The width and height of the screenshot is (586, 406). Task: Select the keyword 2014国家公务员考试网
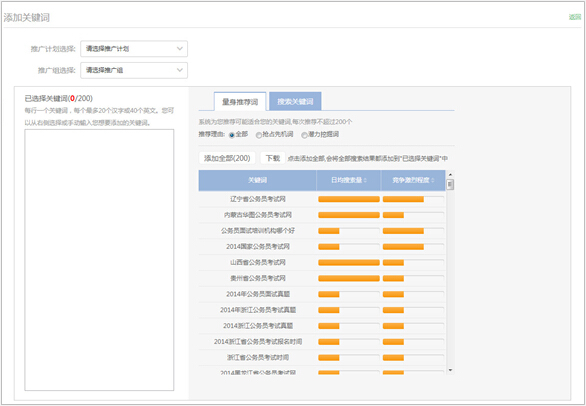click(257, 247)
